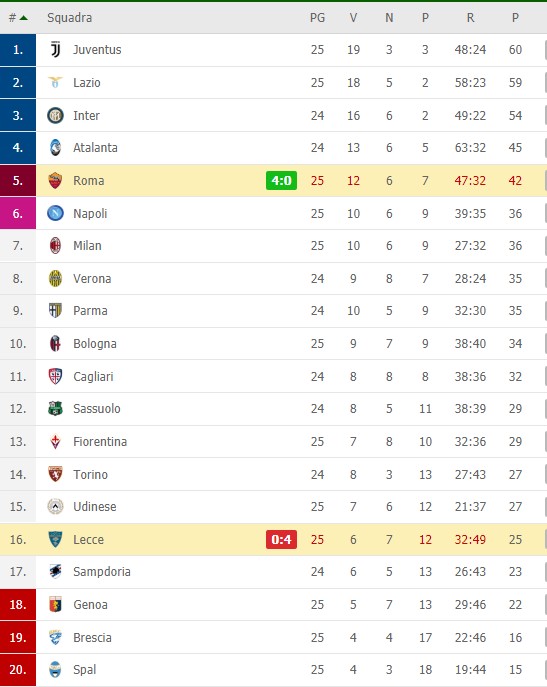Screen dimensions: 547x687
Task: Click the Napoli blue N logo
Action: pyautogui.click(x=55, y=213)
